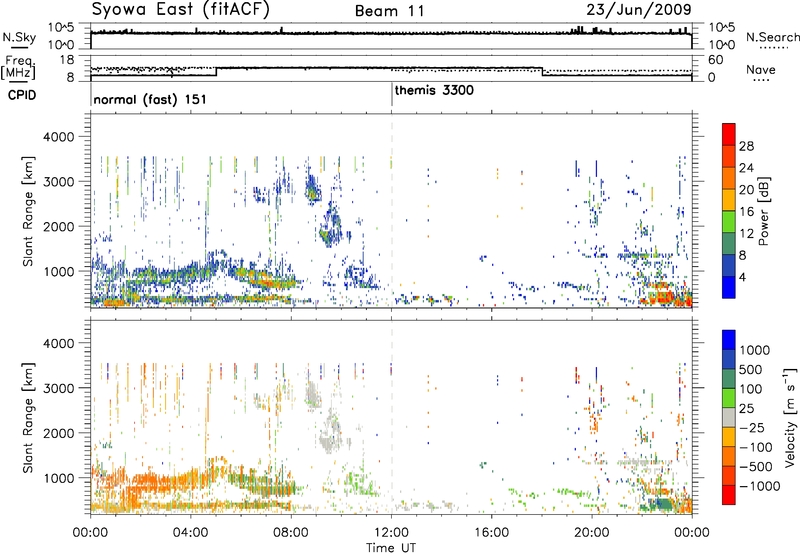Screen dimensions: 800x554
Task: Select Velocity segment between 100 and 500
Action: (x=729, y=379)
